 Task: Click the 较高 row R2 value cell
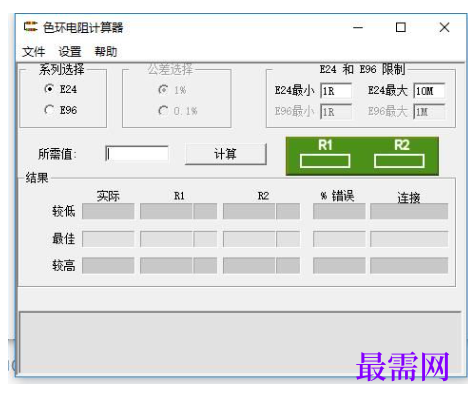(x=249, y=266)
